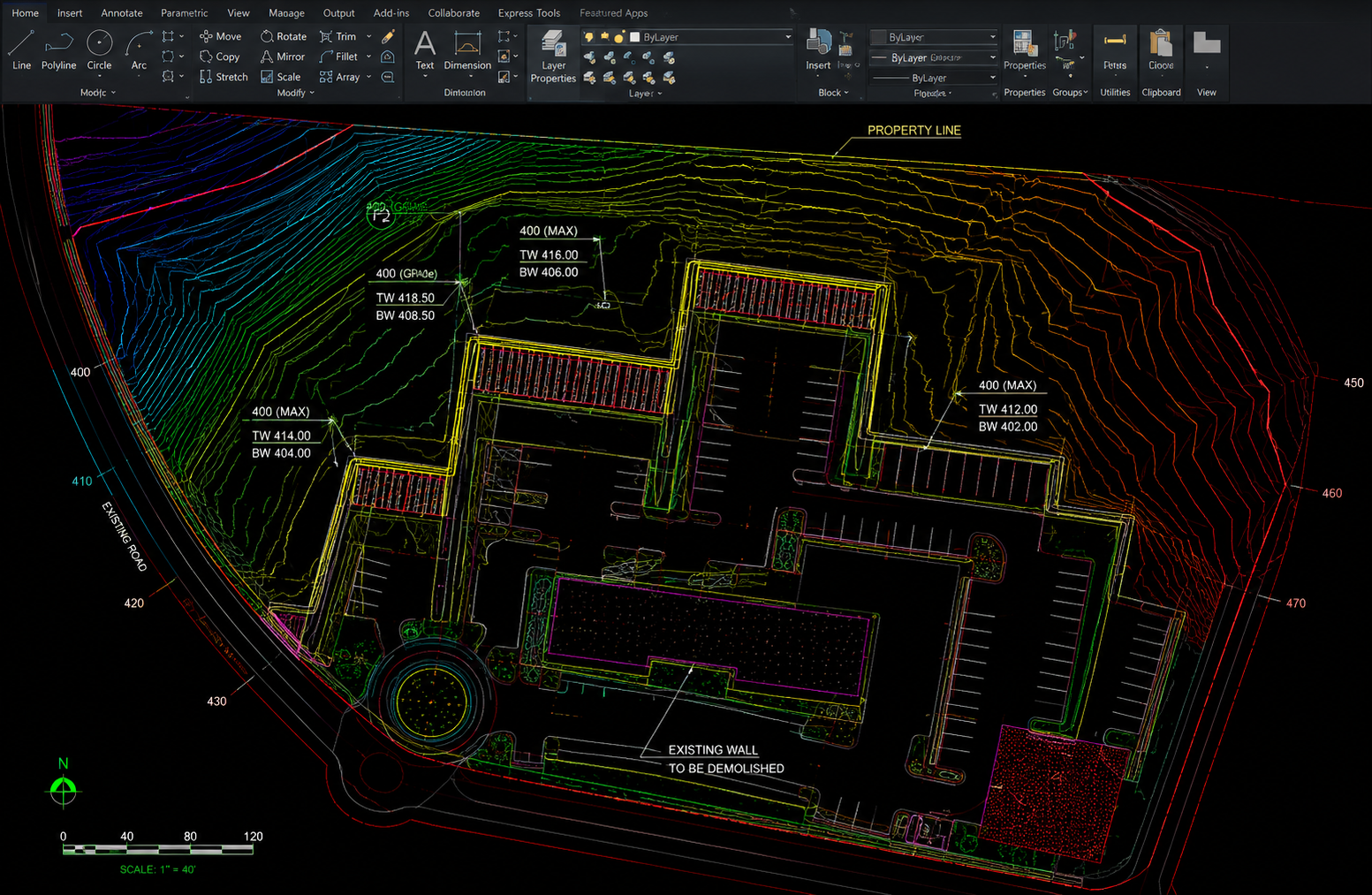Click the Fillet tool icon

click(326, 57)
